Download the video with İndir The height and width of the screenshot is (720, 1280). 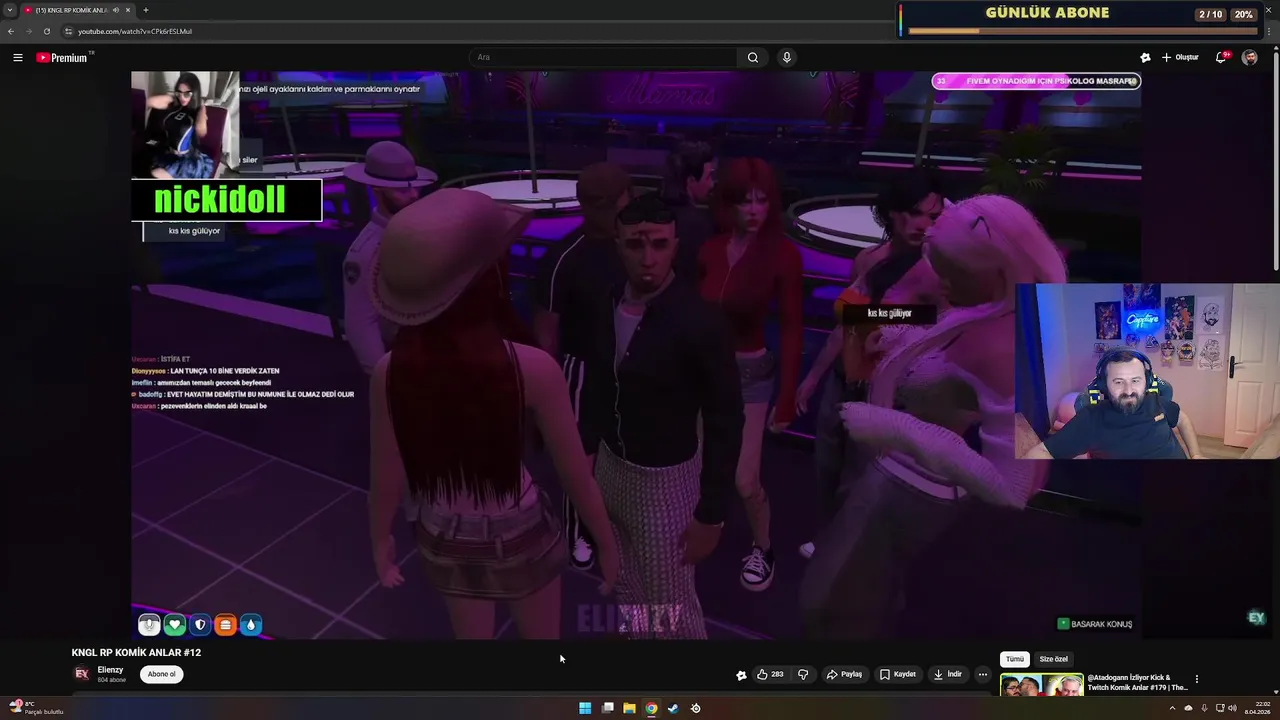(x=947, y=674)
